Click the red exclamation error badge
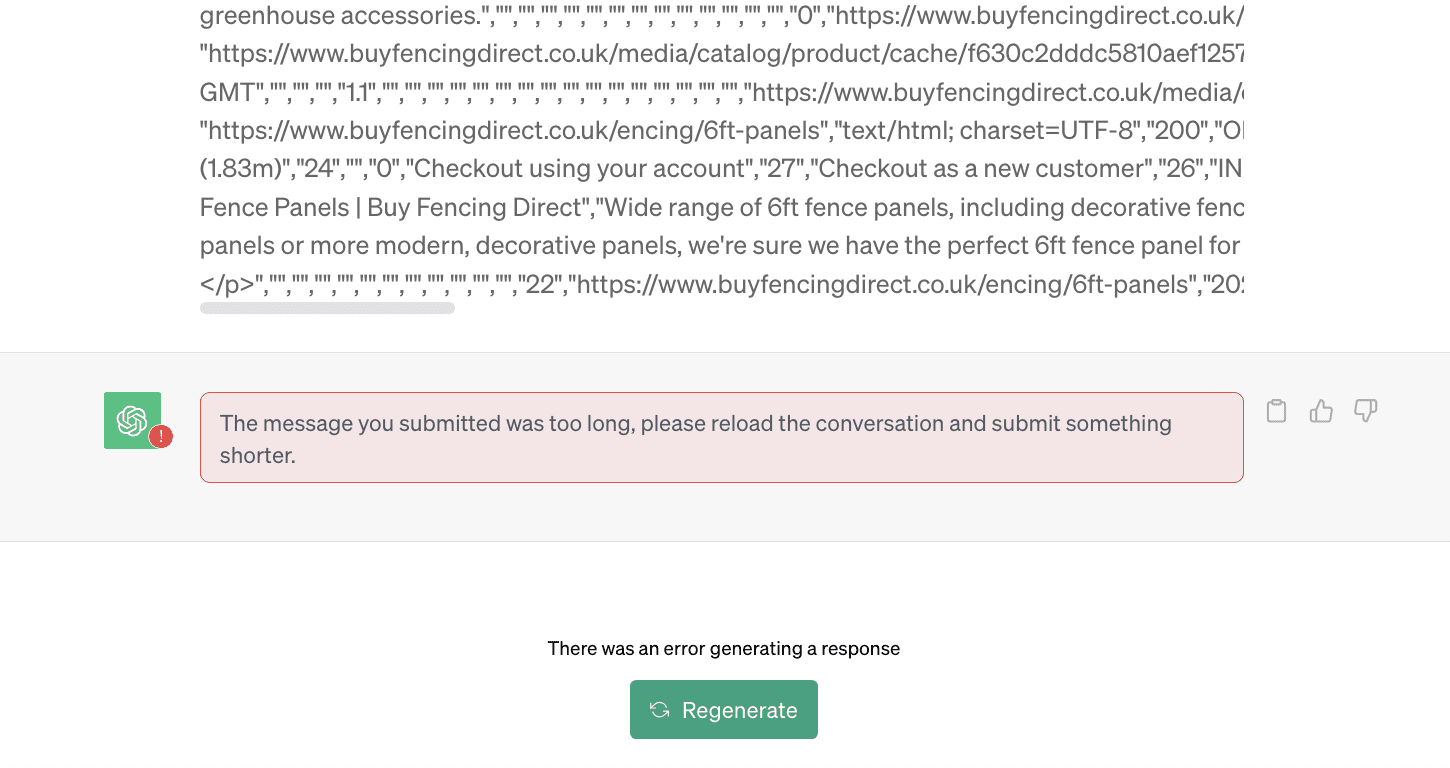The height and width of the screenshot is (768, 1450). tap(162, 437)
